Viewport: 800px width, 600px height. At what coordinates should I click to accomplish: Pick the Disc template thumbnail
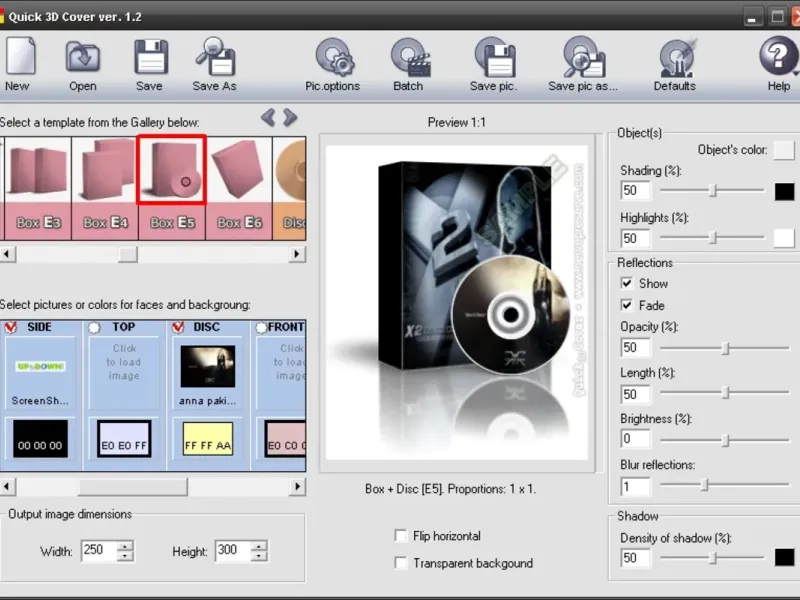click(289, 188)
